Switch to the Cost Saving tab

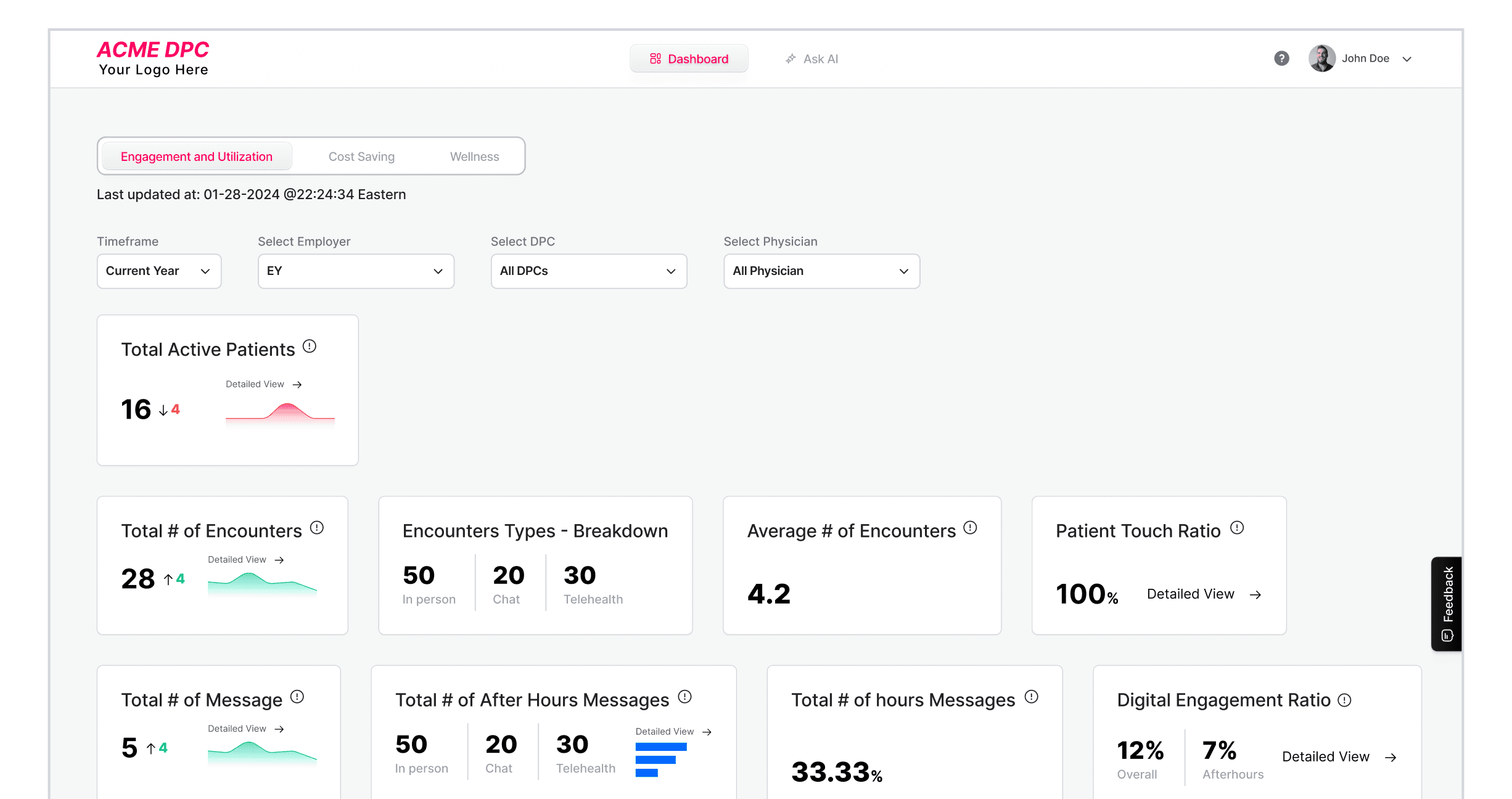(x=361, y=157)
